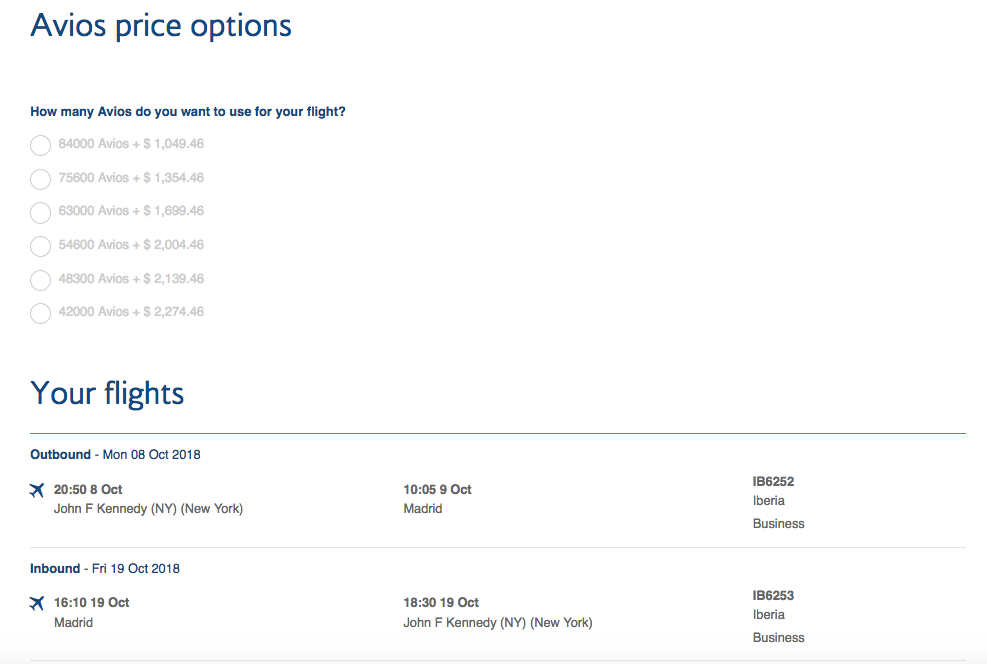
Task: Choose the 75600 Avios + $1,354.46 option
Action: 40,179
